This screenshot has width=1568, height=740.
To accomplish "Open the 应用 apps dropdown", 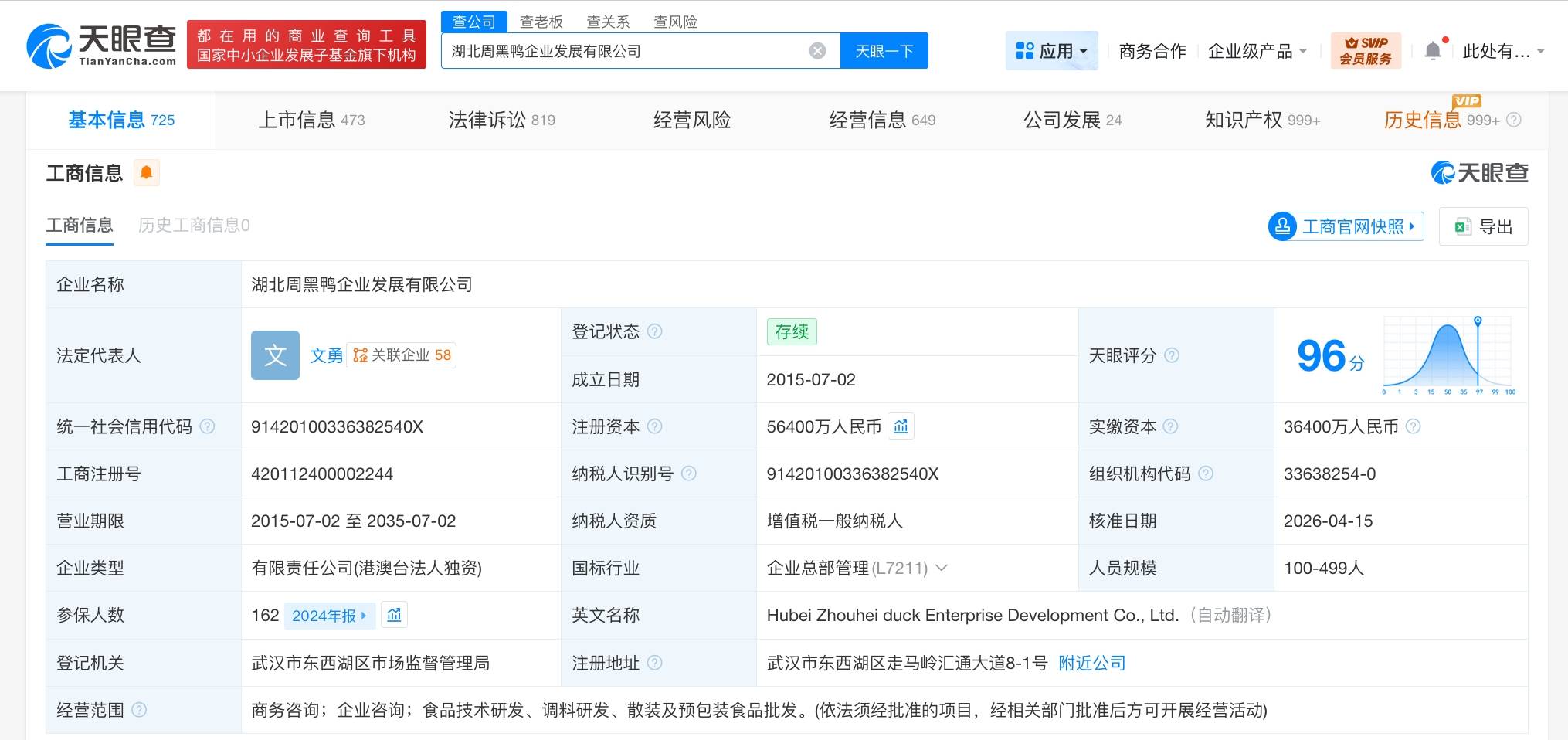I will 1052,50.
